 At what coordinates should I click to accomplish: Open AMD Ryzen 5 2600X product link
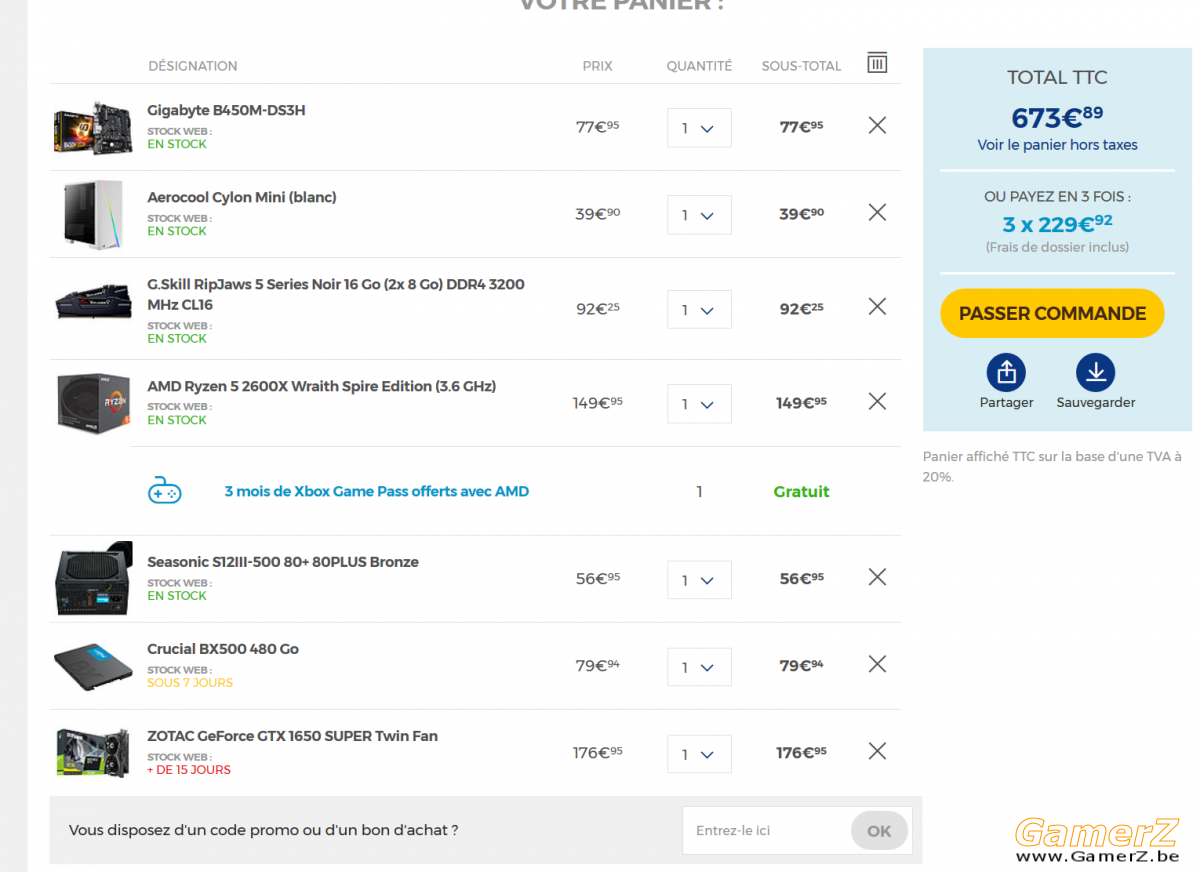click(x=322, y=386)
